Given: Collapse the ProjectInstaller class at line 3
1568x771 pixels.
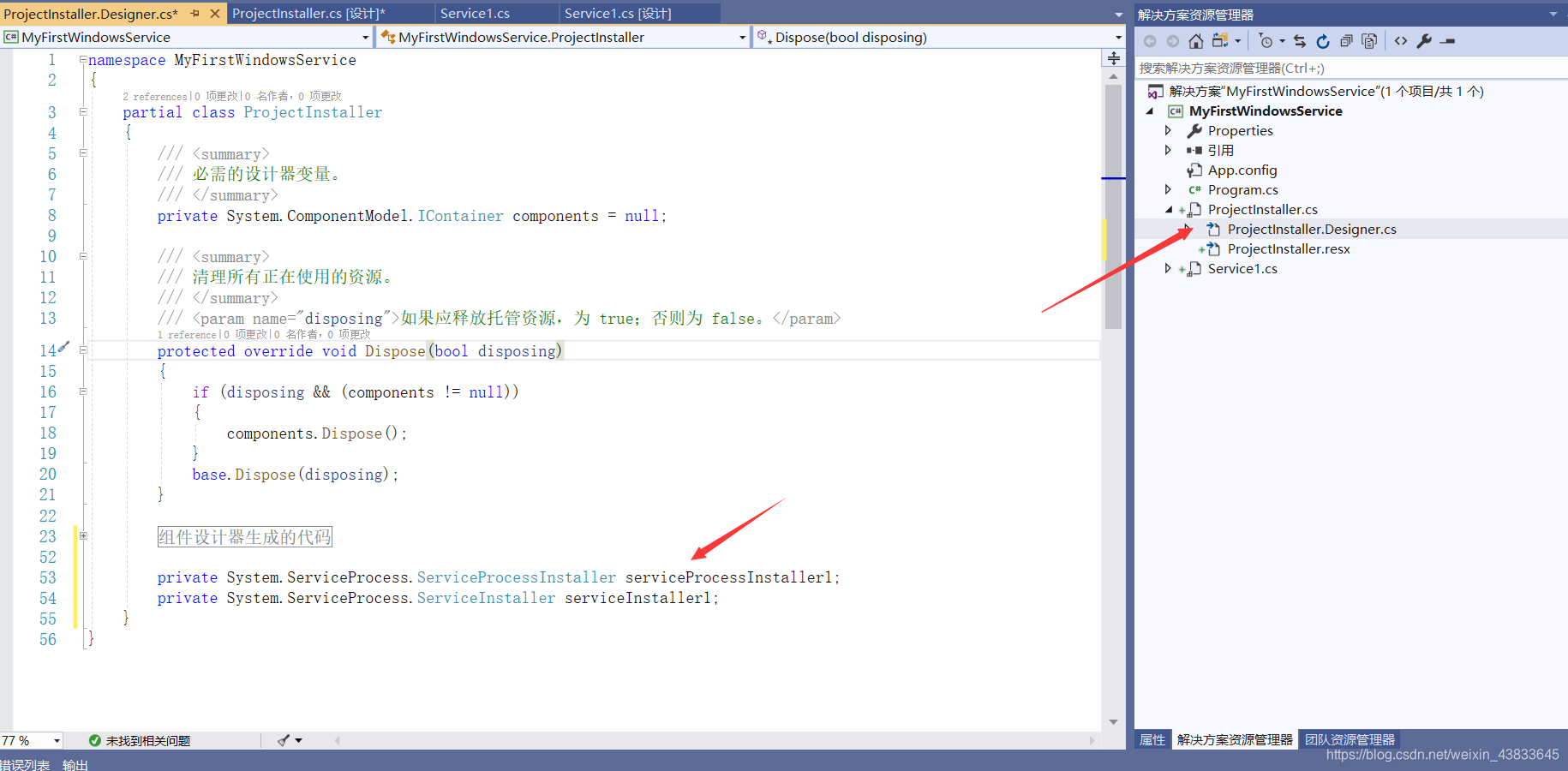Looking at the screenshot, I should click(83, 111).
